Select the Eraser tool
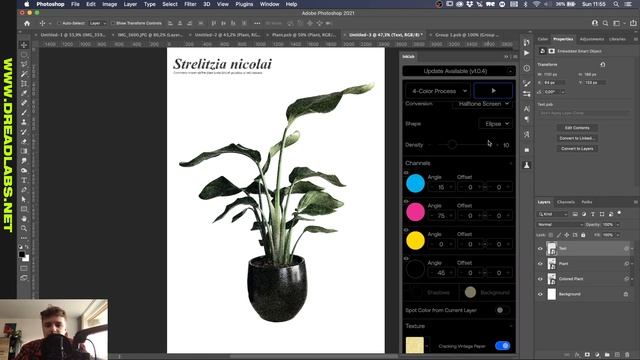Image resolution: width=640 pixels, height=360 pixels. point(24,141)
